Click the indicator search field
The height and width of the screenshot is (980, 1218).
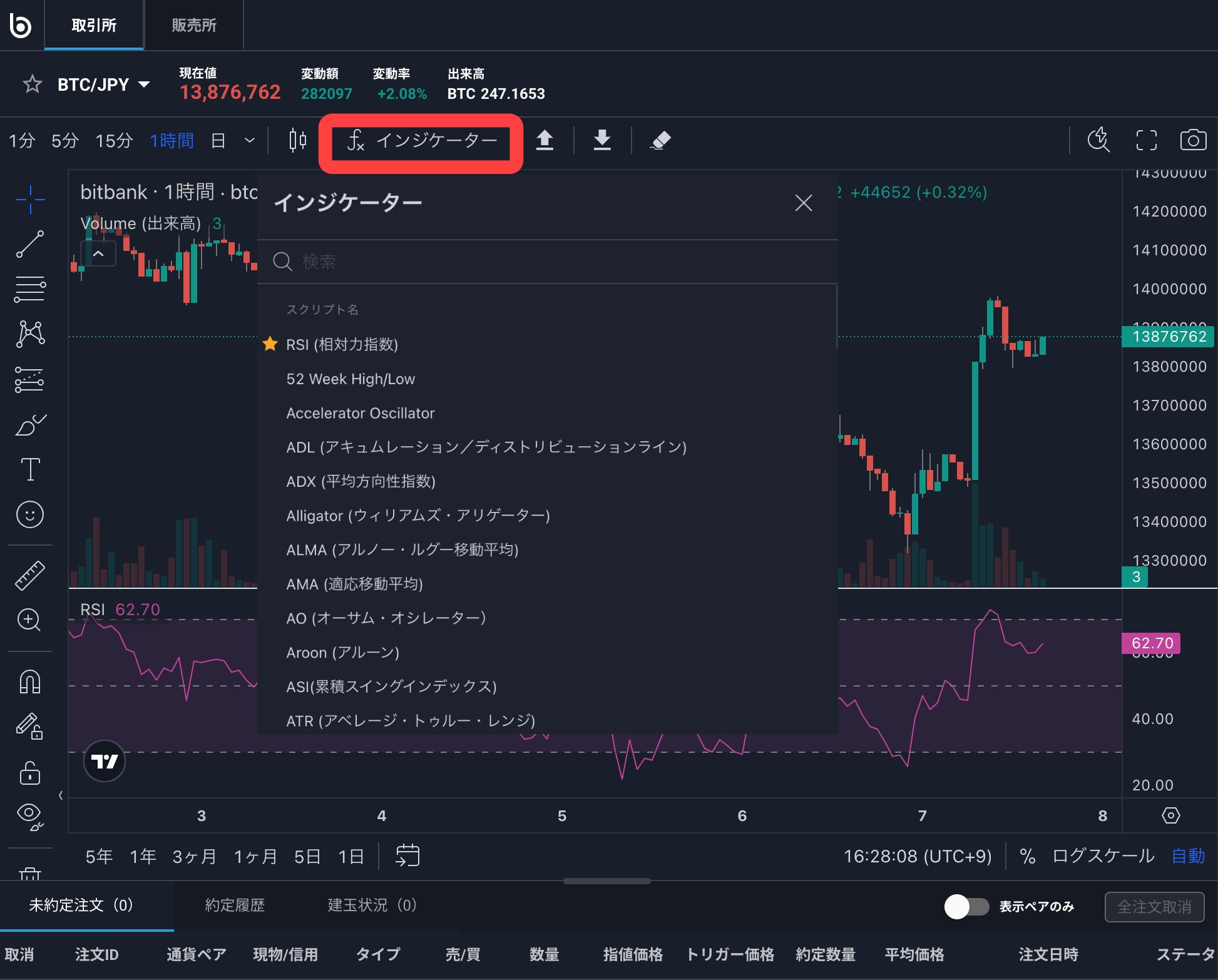click(x=548, y=262)
